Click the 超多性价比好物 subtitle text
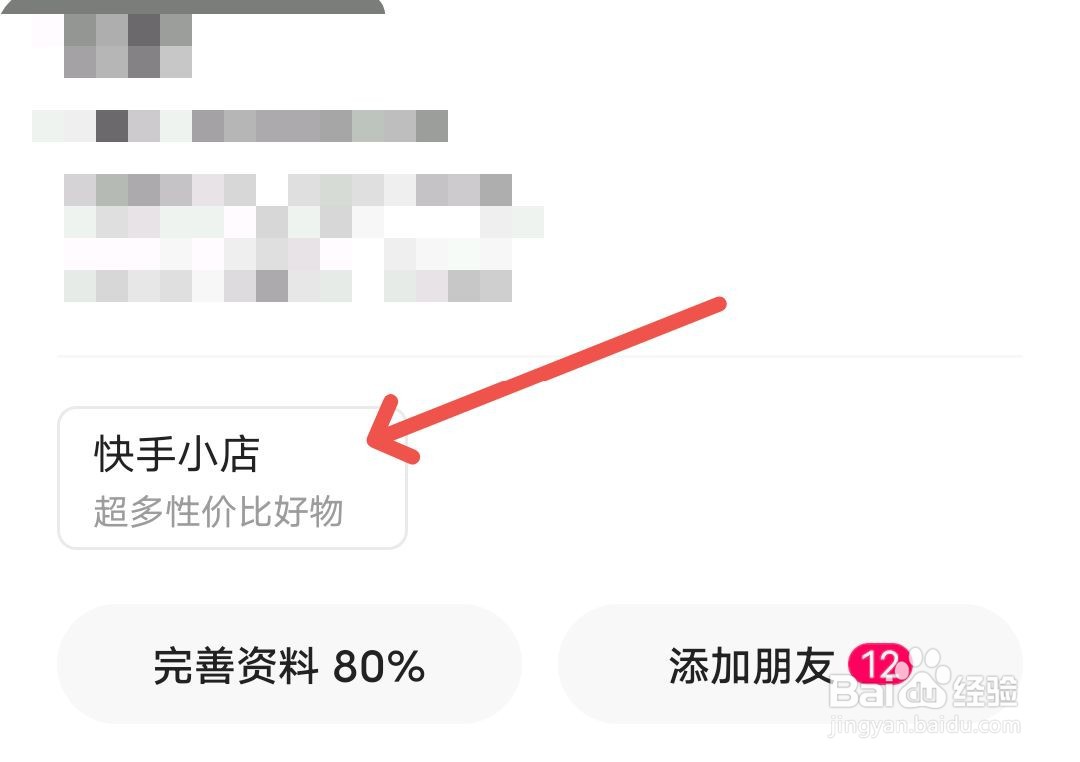 [218, 512]
